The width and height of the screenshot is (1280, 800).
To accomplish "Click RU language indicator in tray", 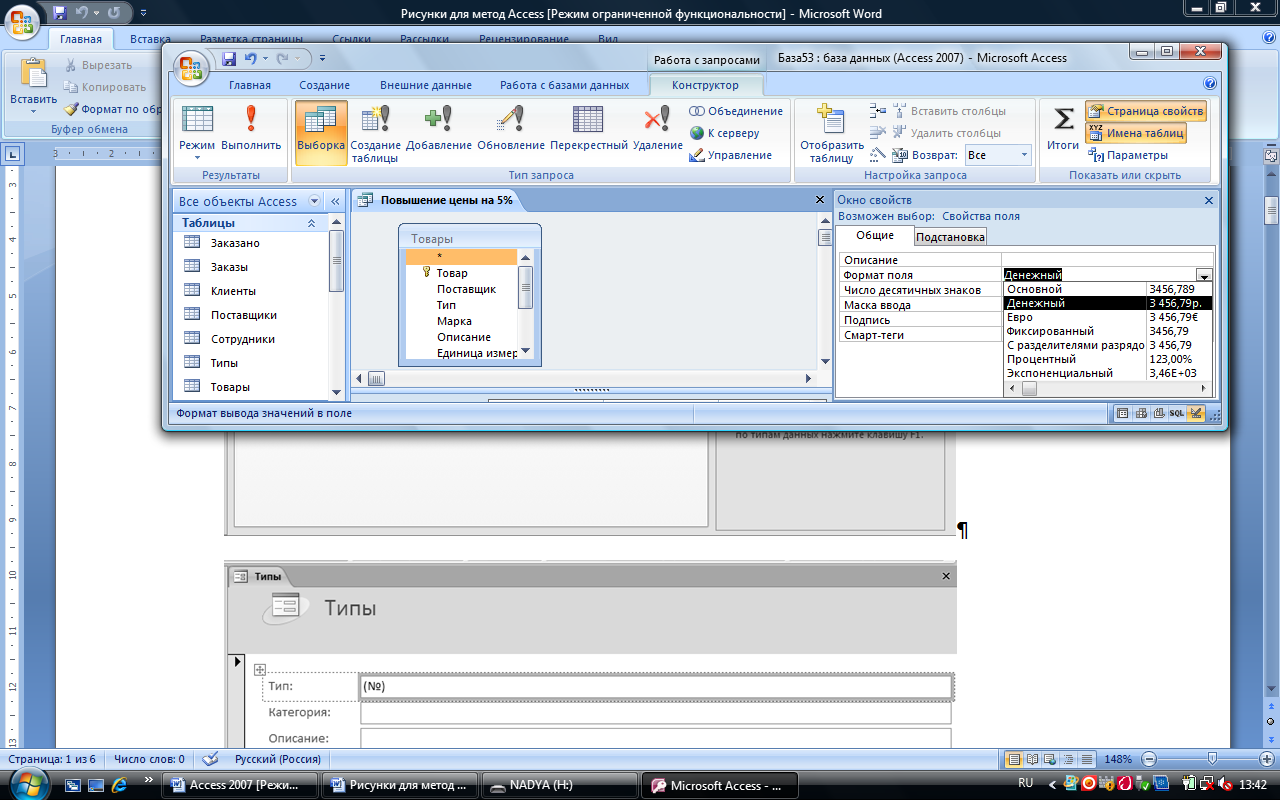I will (x=1025, y=783).
